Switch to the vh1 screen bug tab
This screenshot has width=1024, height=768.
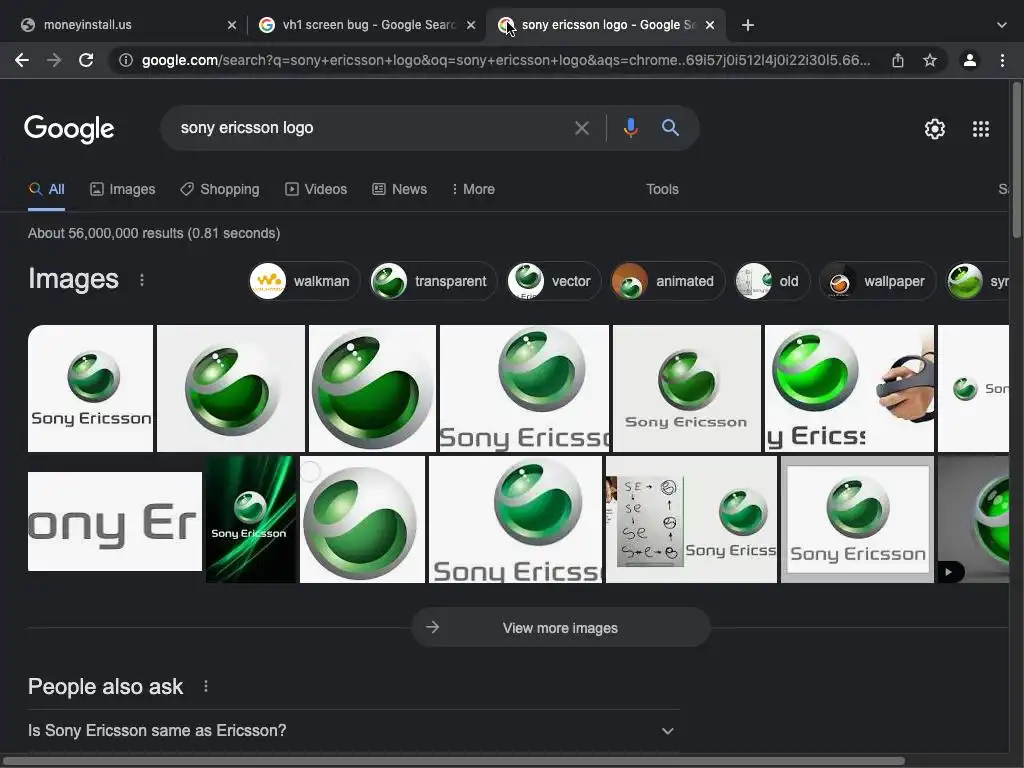tap(366, 25)
